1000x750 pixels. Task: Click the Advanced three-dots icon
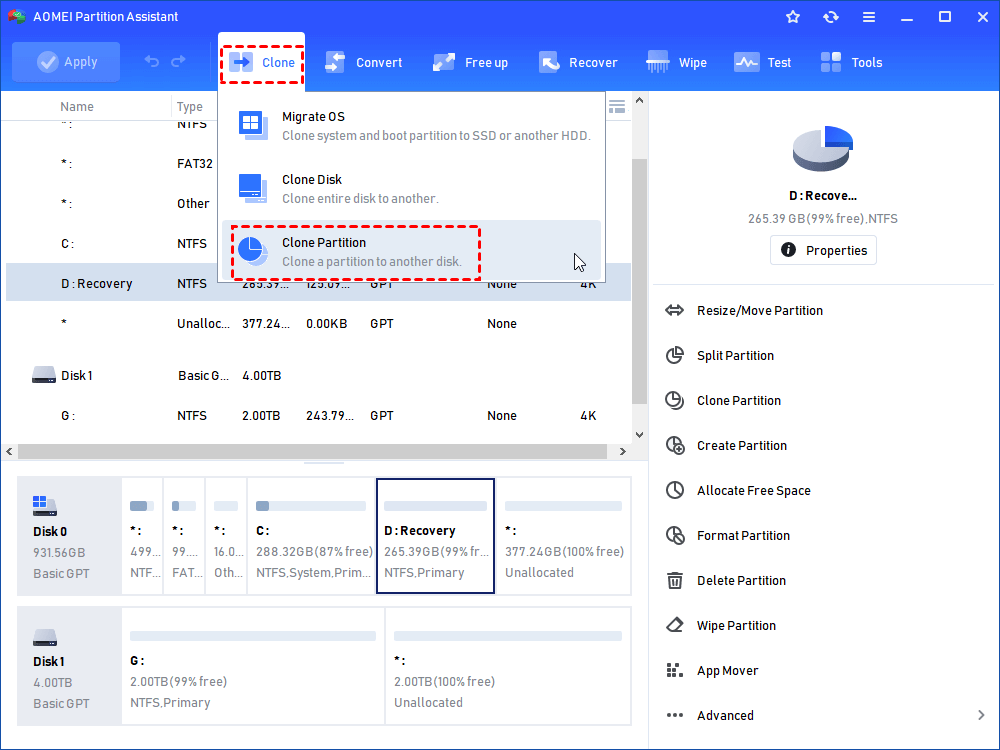[675, 716]
